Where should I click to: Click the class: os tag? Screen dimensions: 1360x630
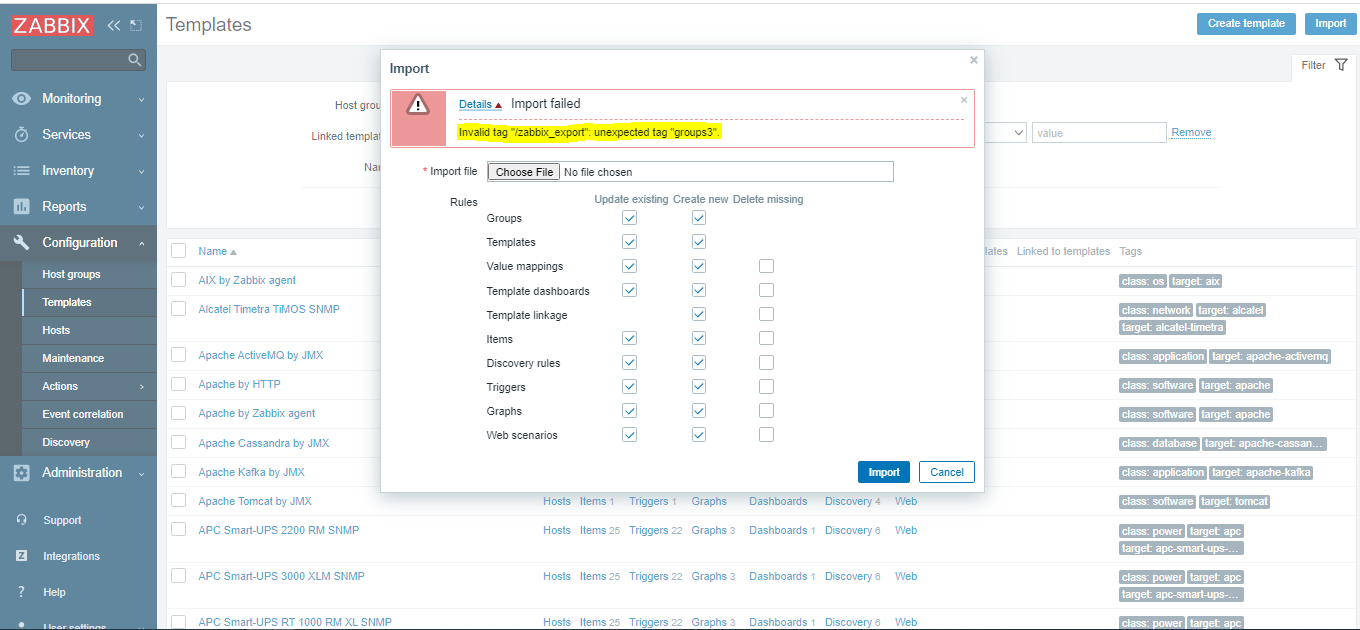1143,282
